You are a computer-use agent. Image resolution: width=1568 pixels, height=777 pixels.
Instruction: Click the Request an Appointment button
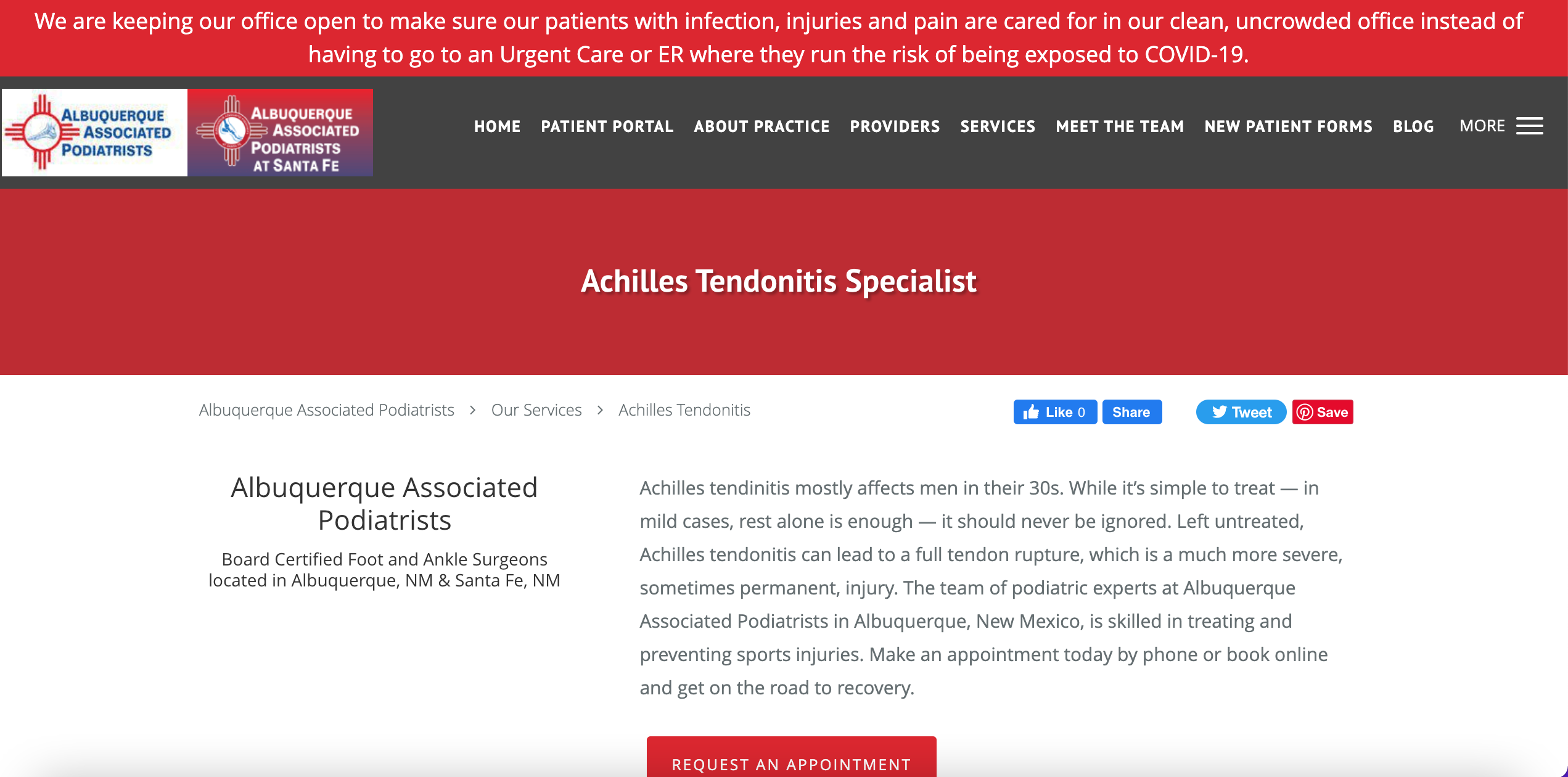(792, 757)
